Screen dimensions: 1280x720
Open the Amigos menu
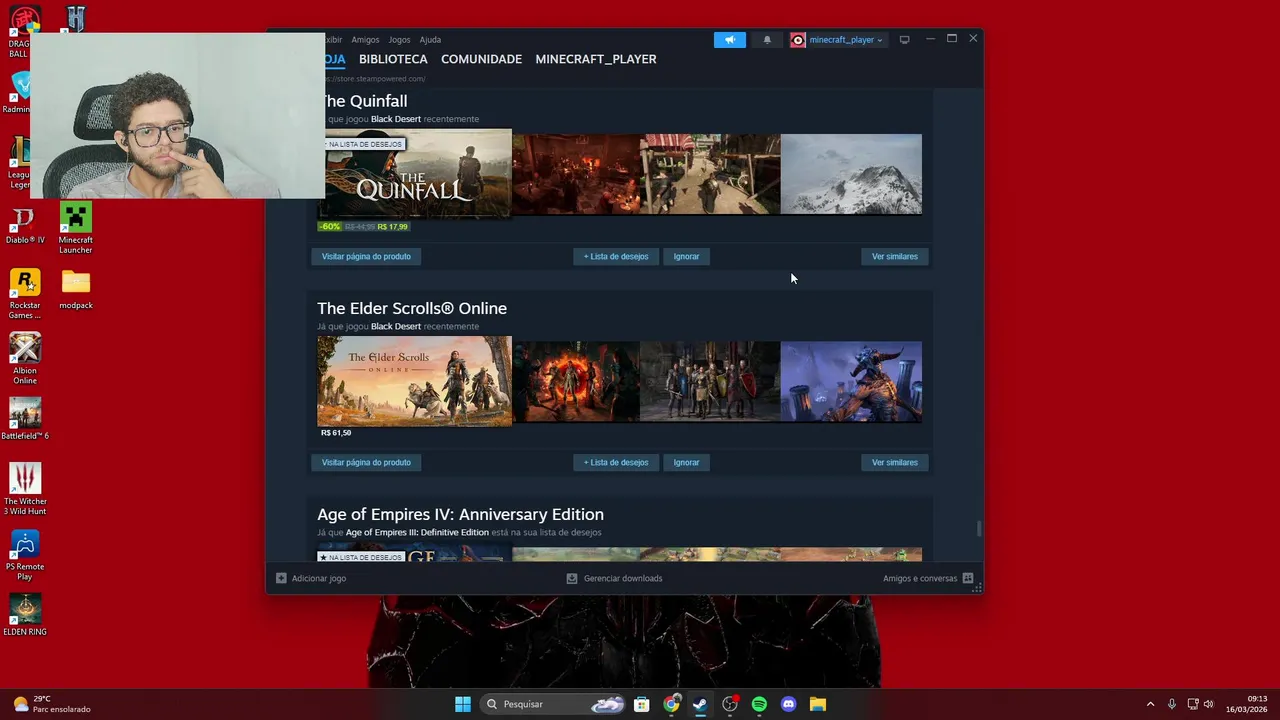coord(365,40)
